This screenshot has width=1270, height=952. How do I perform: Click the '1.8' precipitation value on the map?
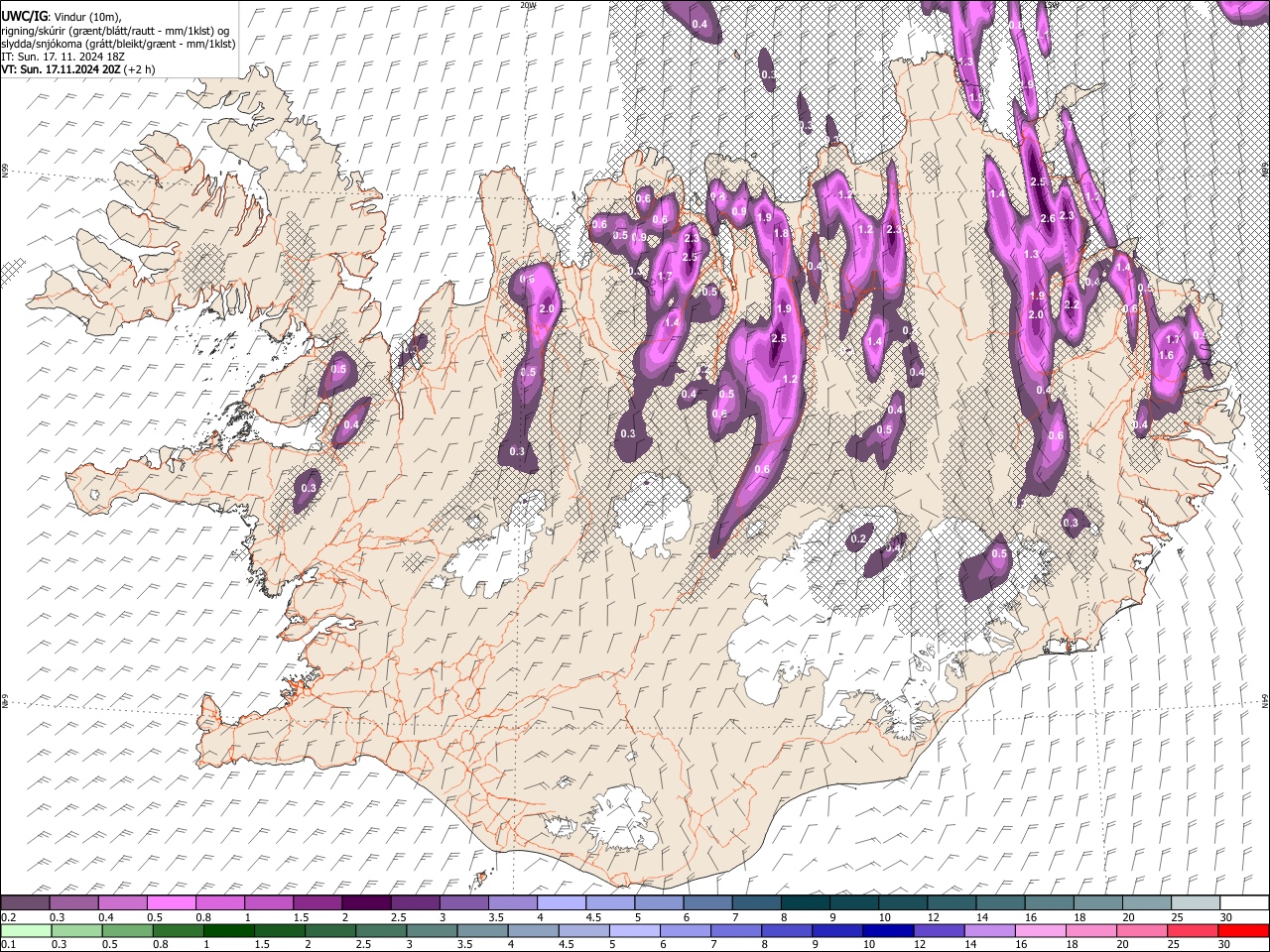(781, 233)
